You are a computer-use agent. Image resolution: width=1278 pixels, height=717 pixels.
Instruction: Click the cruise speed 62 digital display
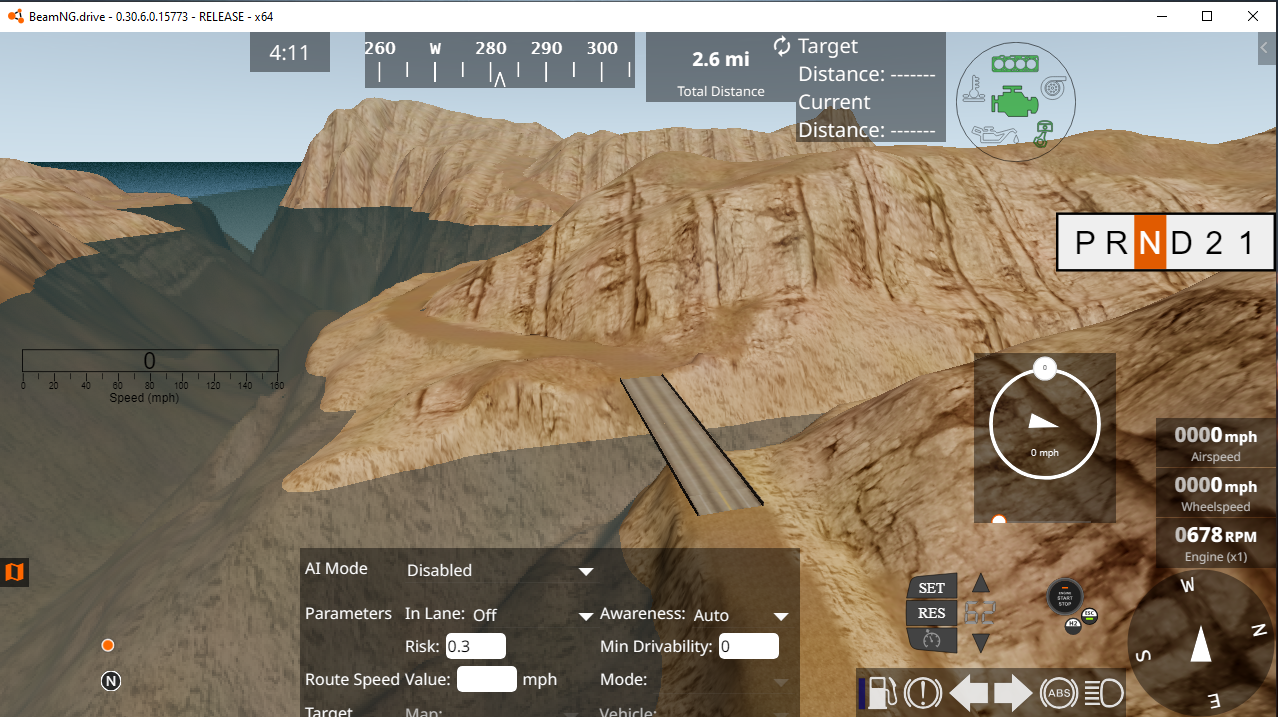(980, 613)
